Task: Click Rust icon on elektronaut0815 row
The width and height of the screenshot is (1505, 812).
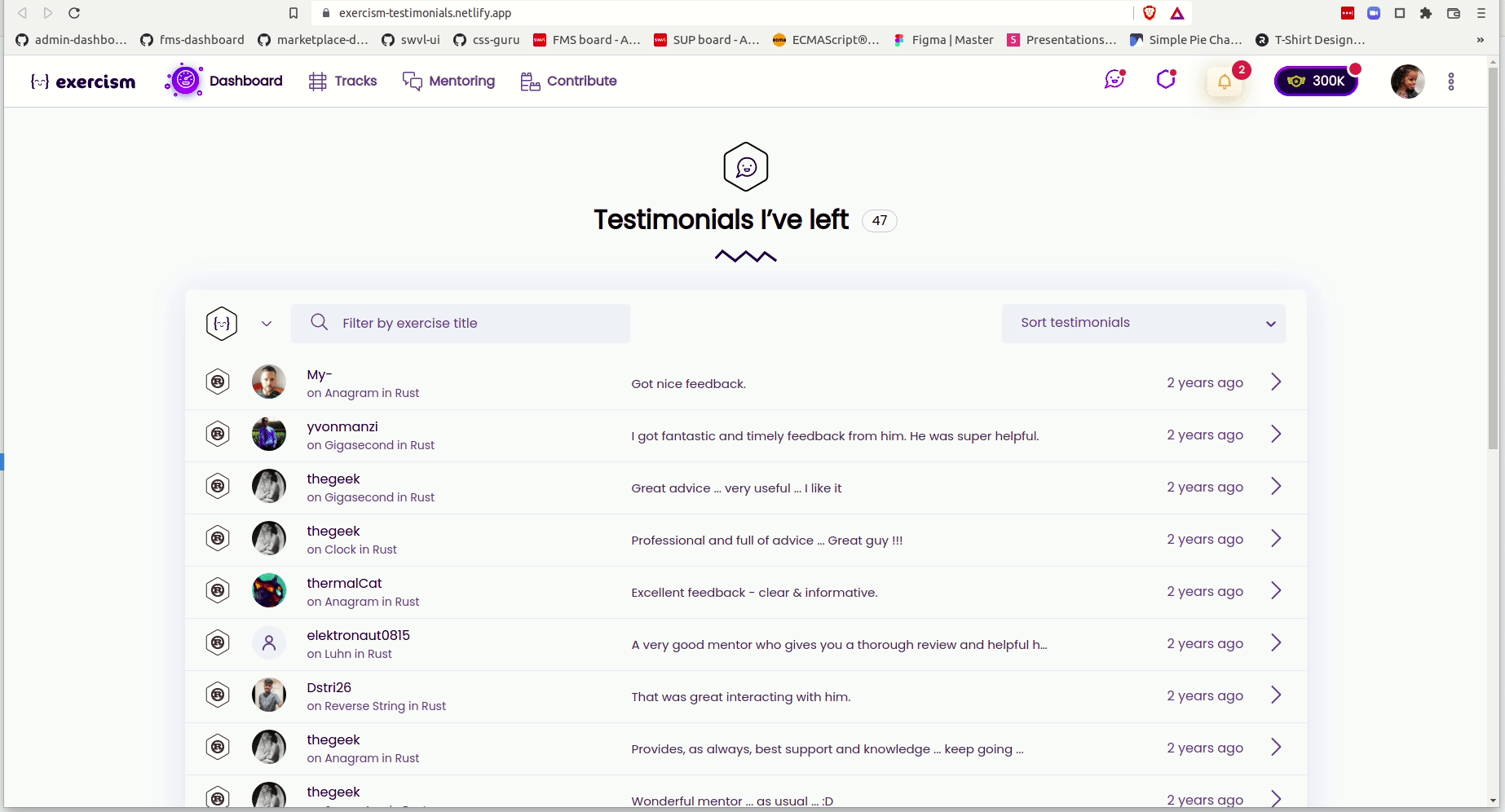Action: click(x=218, y=642)
